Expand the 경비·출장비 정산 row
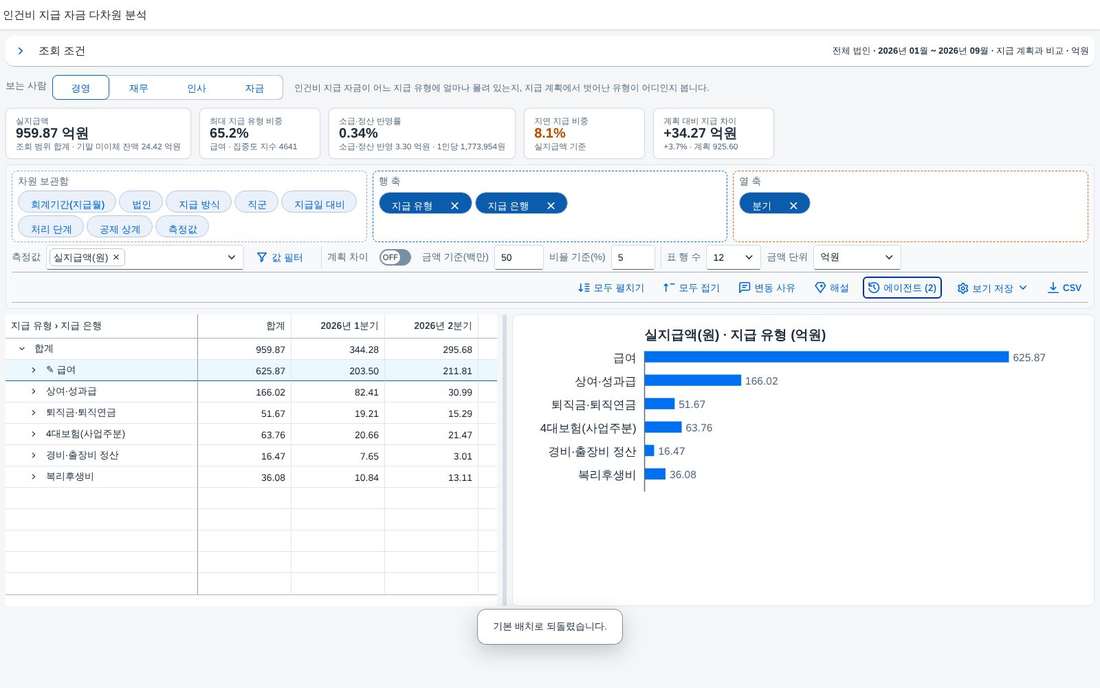1100x688 pixels. (33, 455)
